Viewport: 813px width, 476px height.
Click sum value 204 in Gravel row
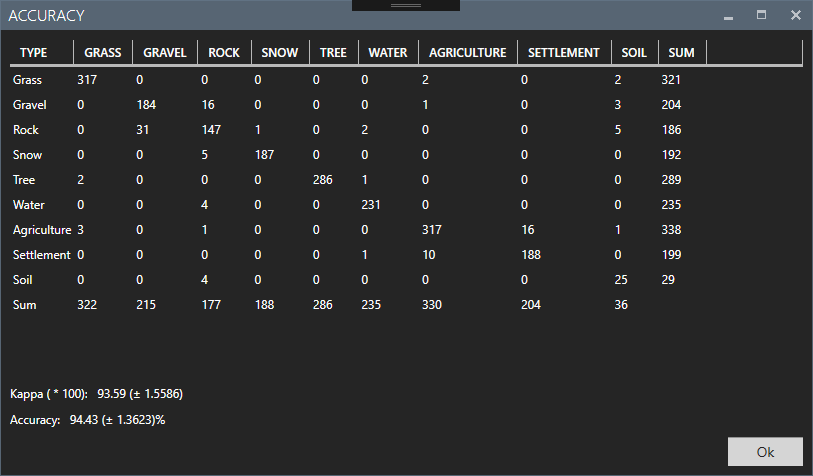click(671, 105)
